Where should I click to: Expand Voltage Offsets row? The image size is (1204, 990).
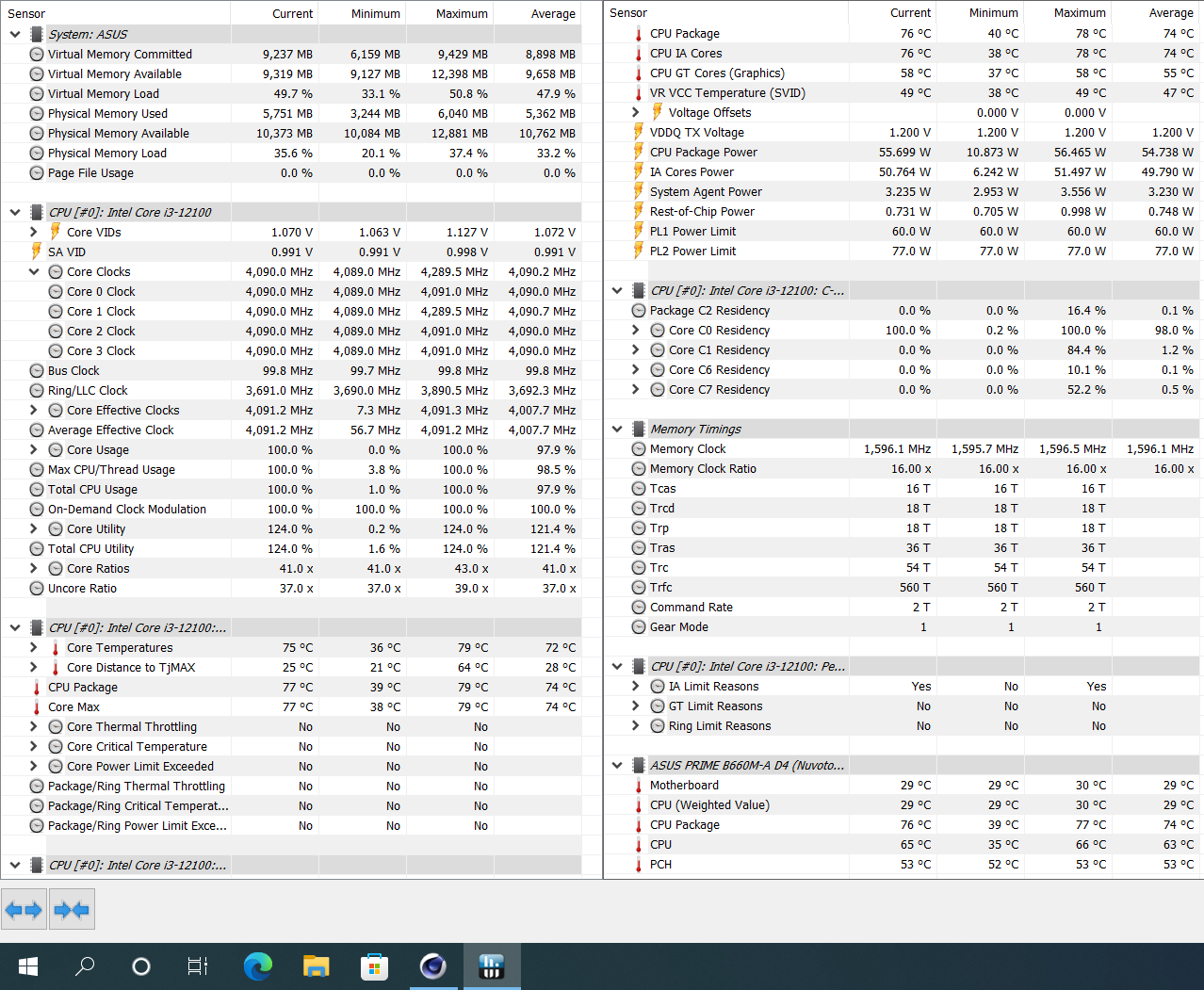point(636,112)
